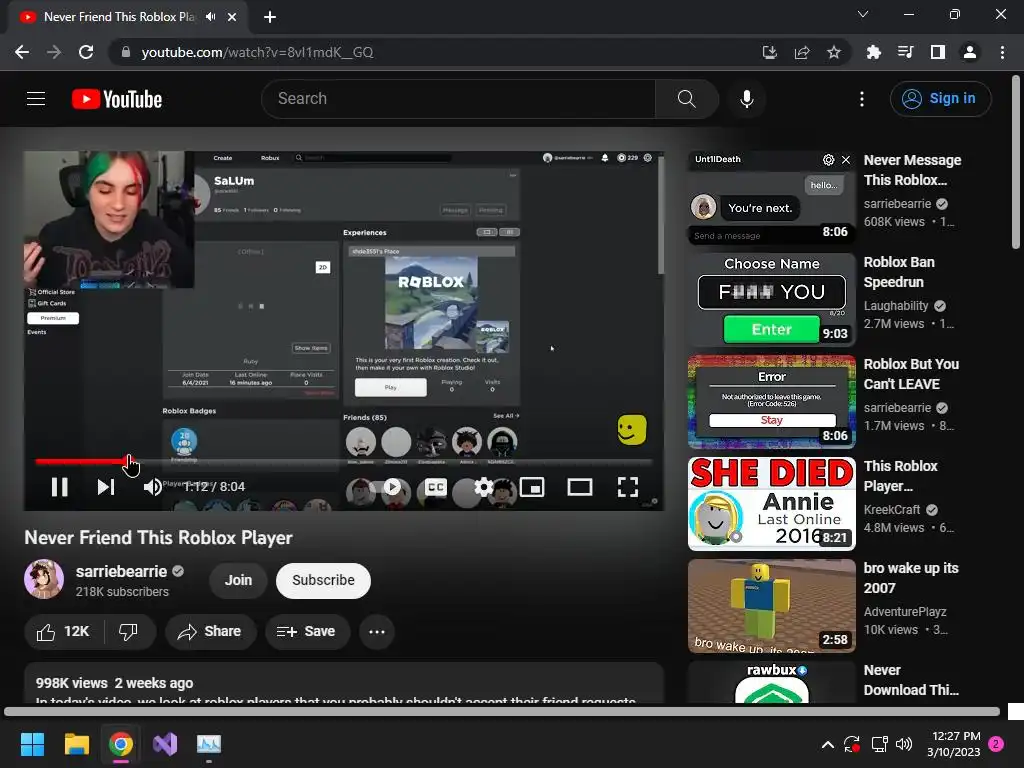
Task: Enter full screen mode
Action: (628, 487)
